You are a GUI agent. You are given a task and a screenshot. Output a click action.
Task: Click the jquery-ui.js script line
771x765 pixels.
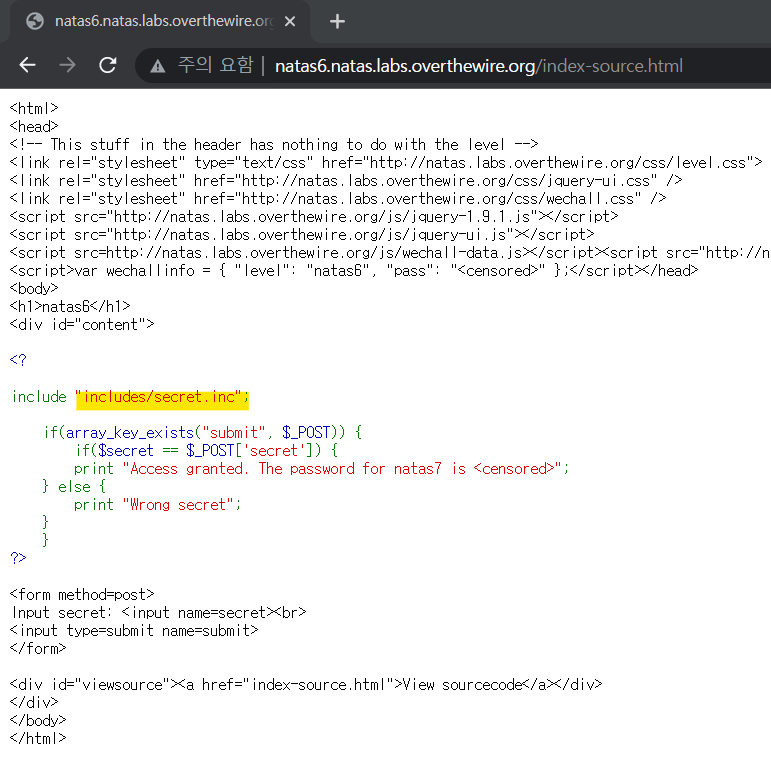[302, 235]
